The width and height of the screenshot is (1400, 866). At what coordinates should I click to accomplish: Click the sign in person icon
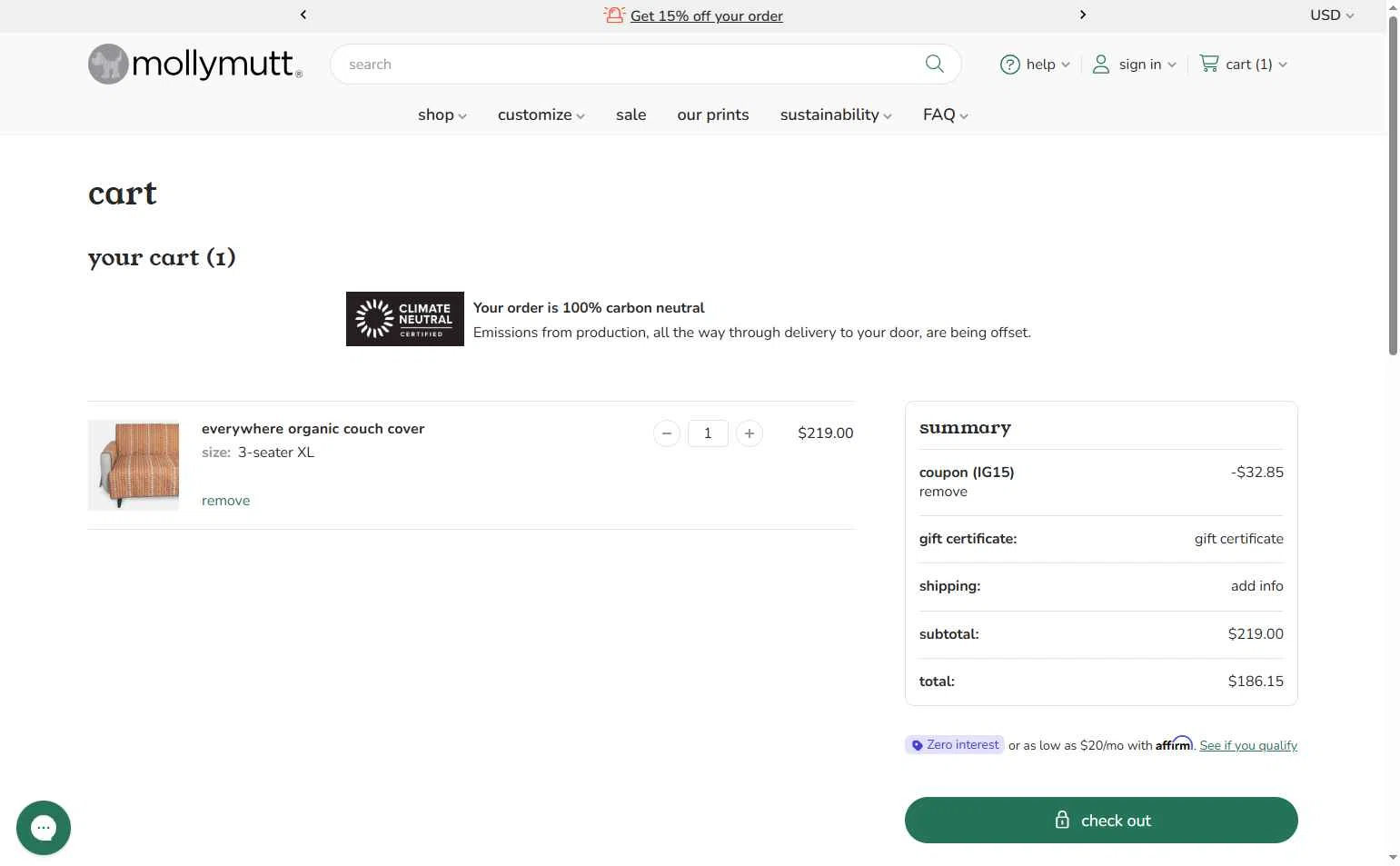pos(1101,65)
